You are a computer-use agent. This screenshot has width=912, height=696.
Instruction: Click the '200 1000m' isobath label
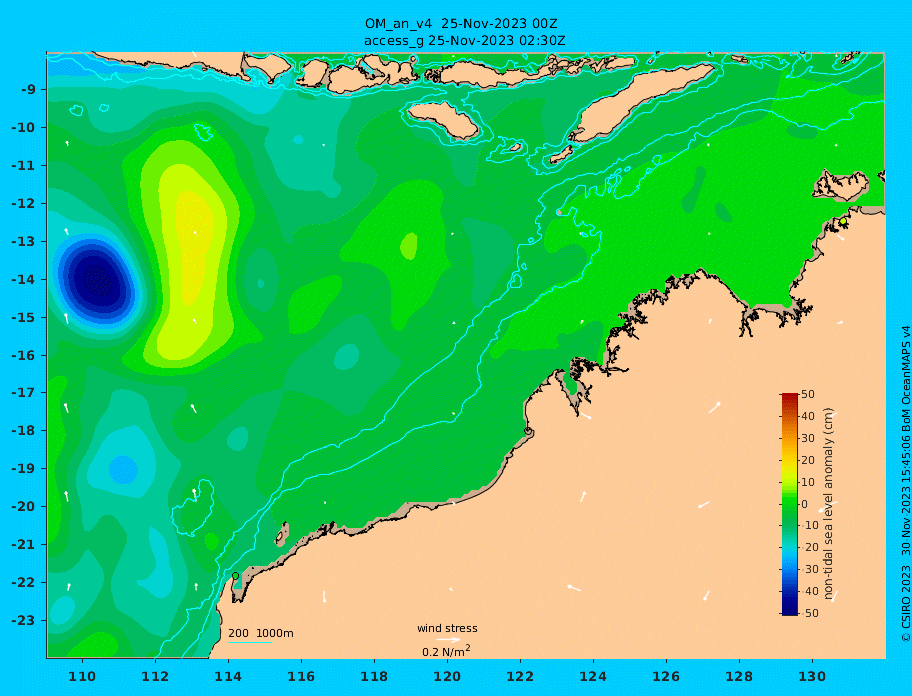pyautogui.click(x=261, y=633)
